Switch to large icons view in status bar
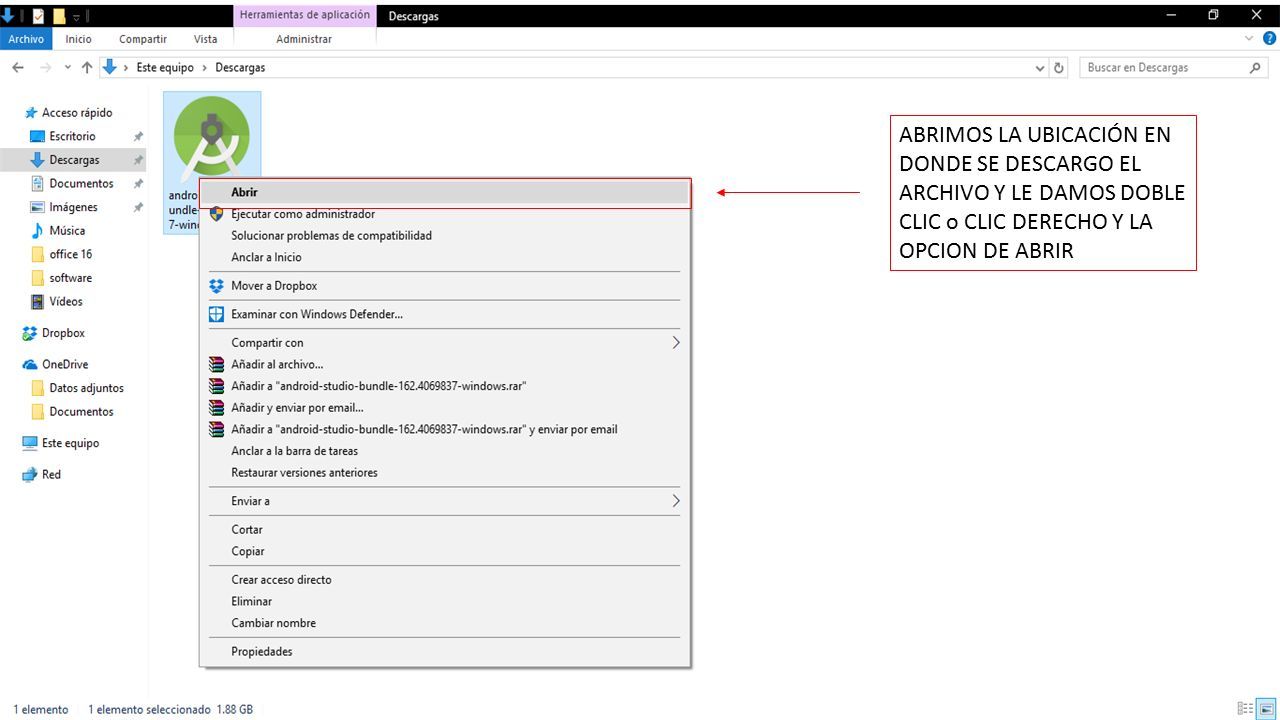The height and width of the screenshot is (720, 1280). pos(1266,709)
